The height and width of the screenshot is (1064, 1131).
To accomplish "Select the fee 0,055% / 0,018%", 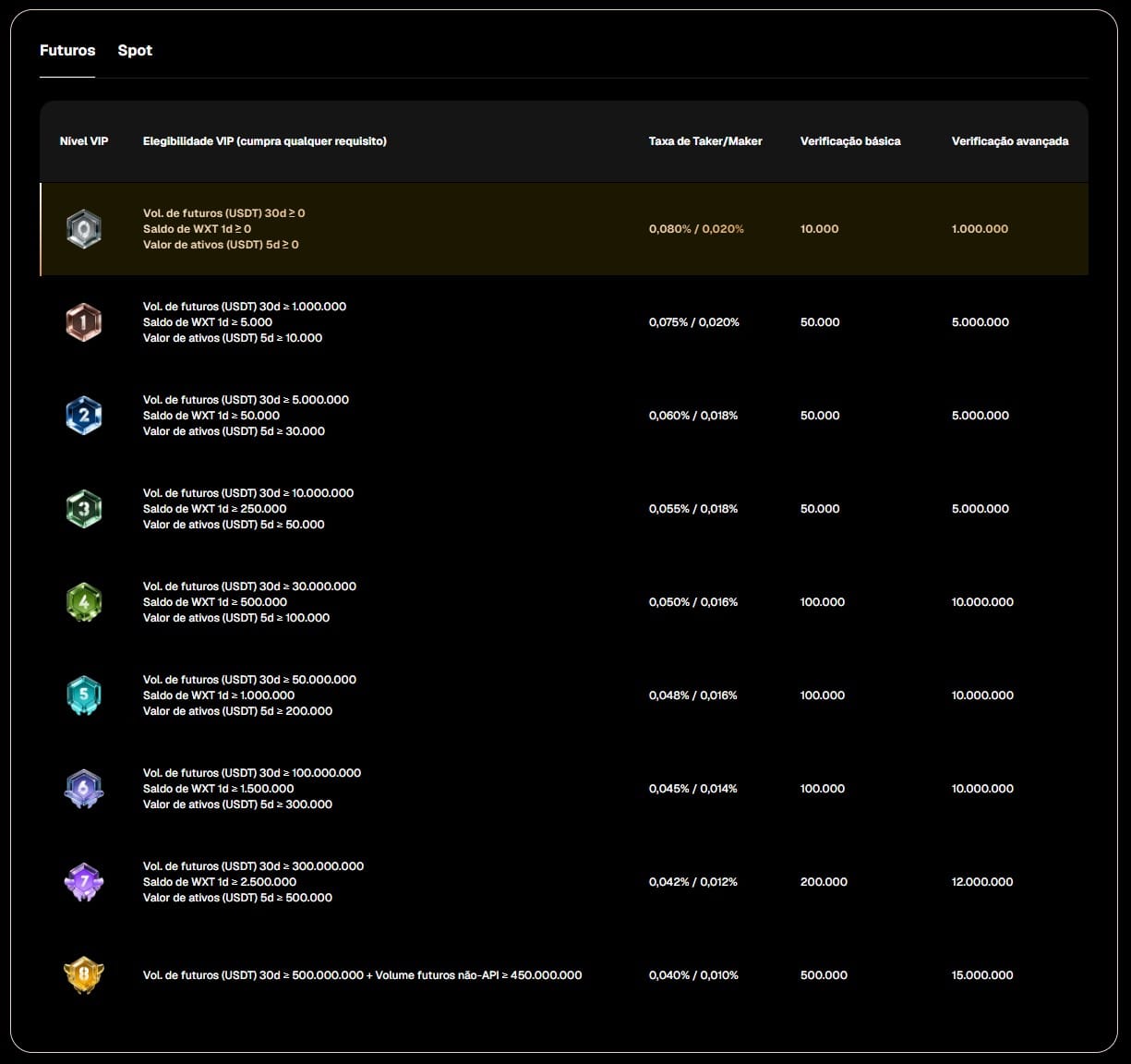I will (693, 509).
